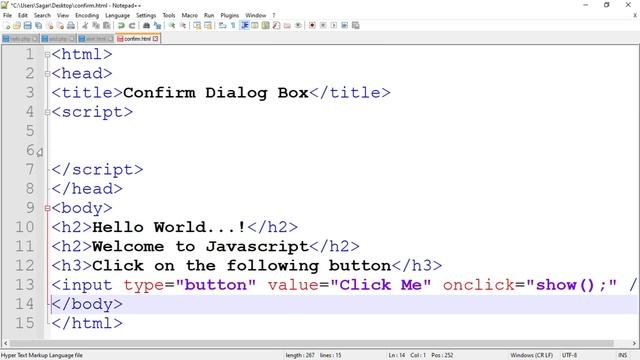640x360 pixels.
Task: Toggle the Indent Guide toolbar icon
Action: pyautogui.click(x=244, y=25)
